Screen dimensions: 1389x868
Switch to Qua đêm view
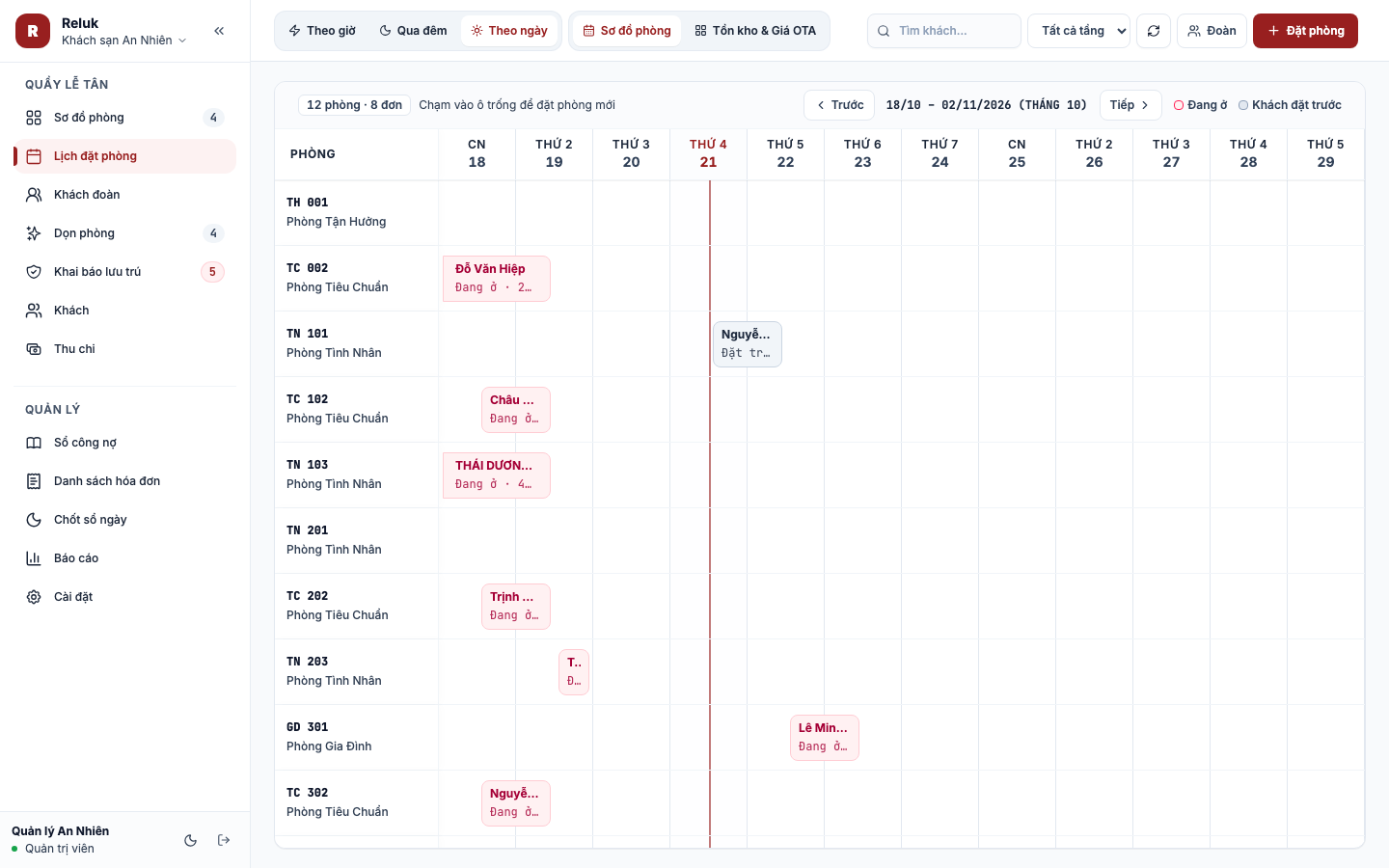point(413,31)
